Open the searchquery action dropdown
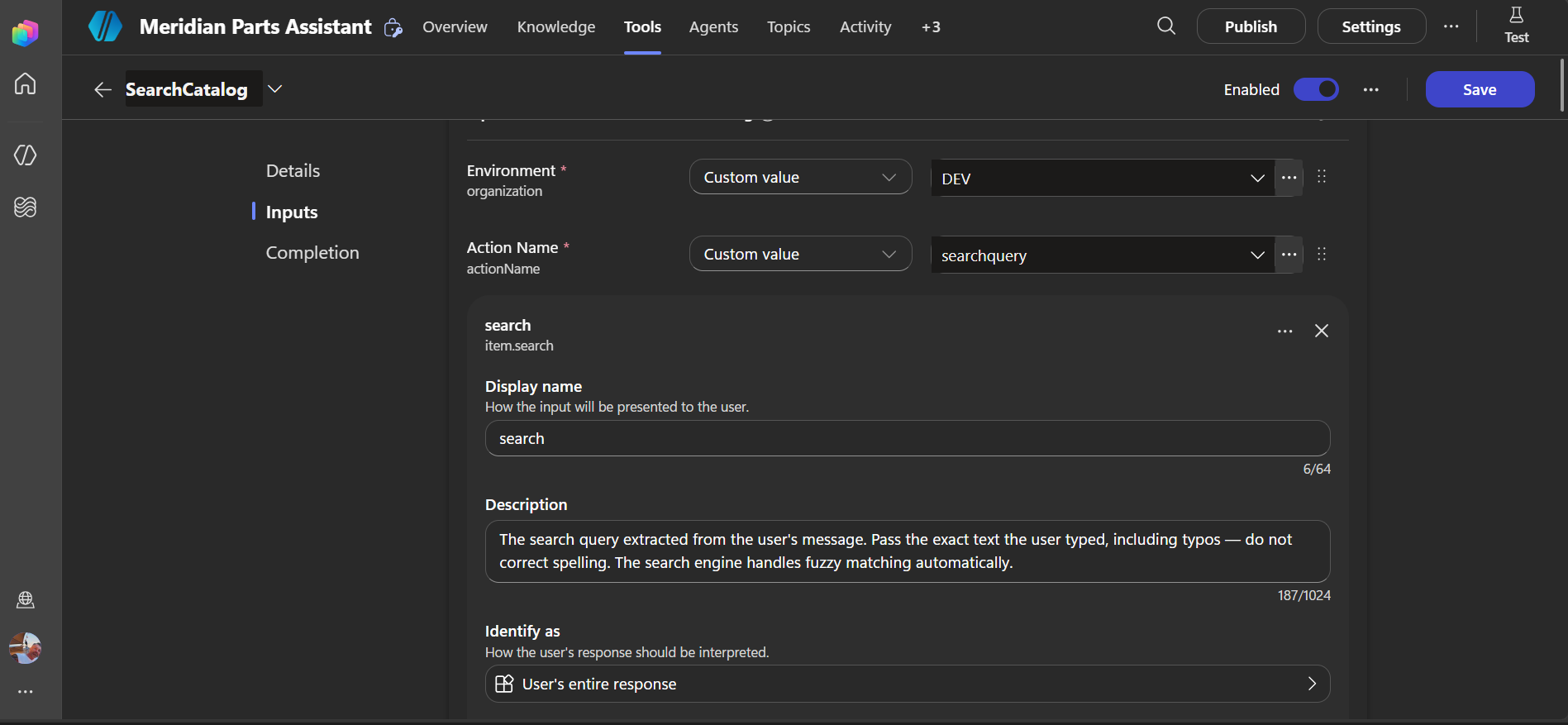This screenshot has height=725, width=1568. 1103,255
